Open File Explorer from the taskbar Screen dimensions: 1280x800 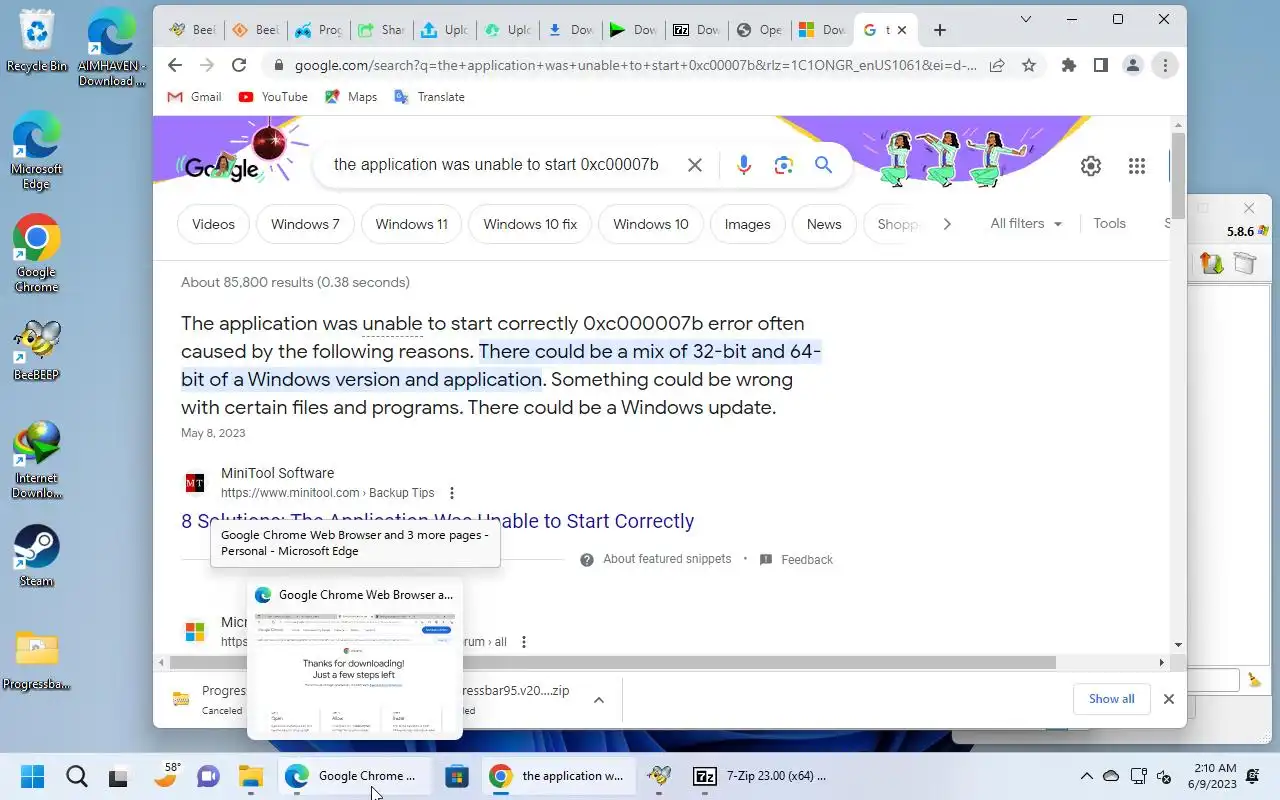point(250,776)
